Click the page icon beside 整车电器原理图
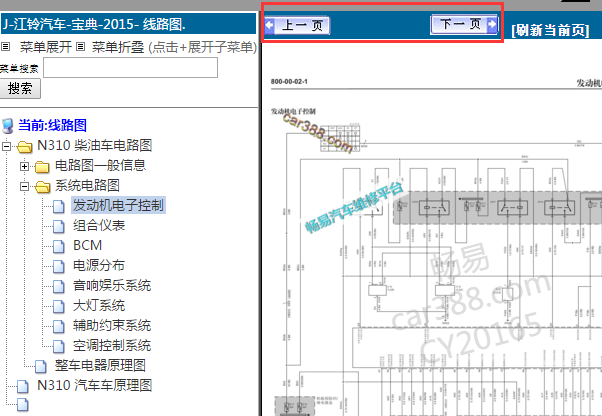 click(41, 366)
